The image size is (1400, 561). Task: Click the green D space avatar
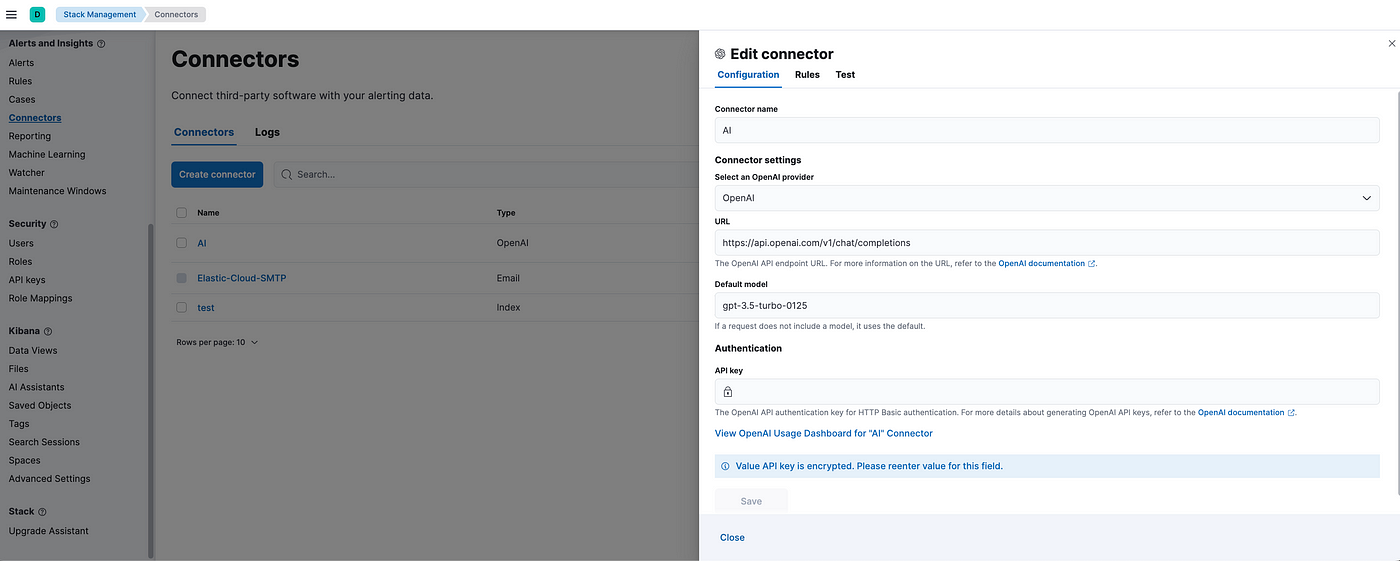point(37,14)
